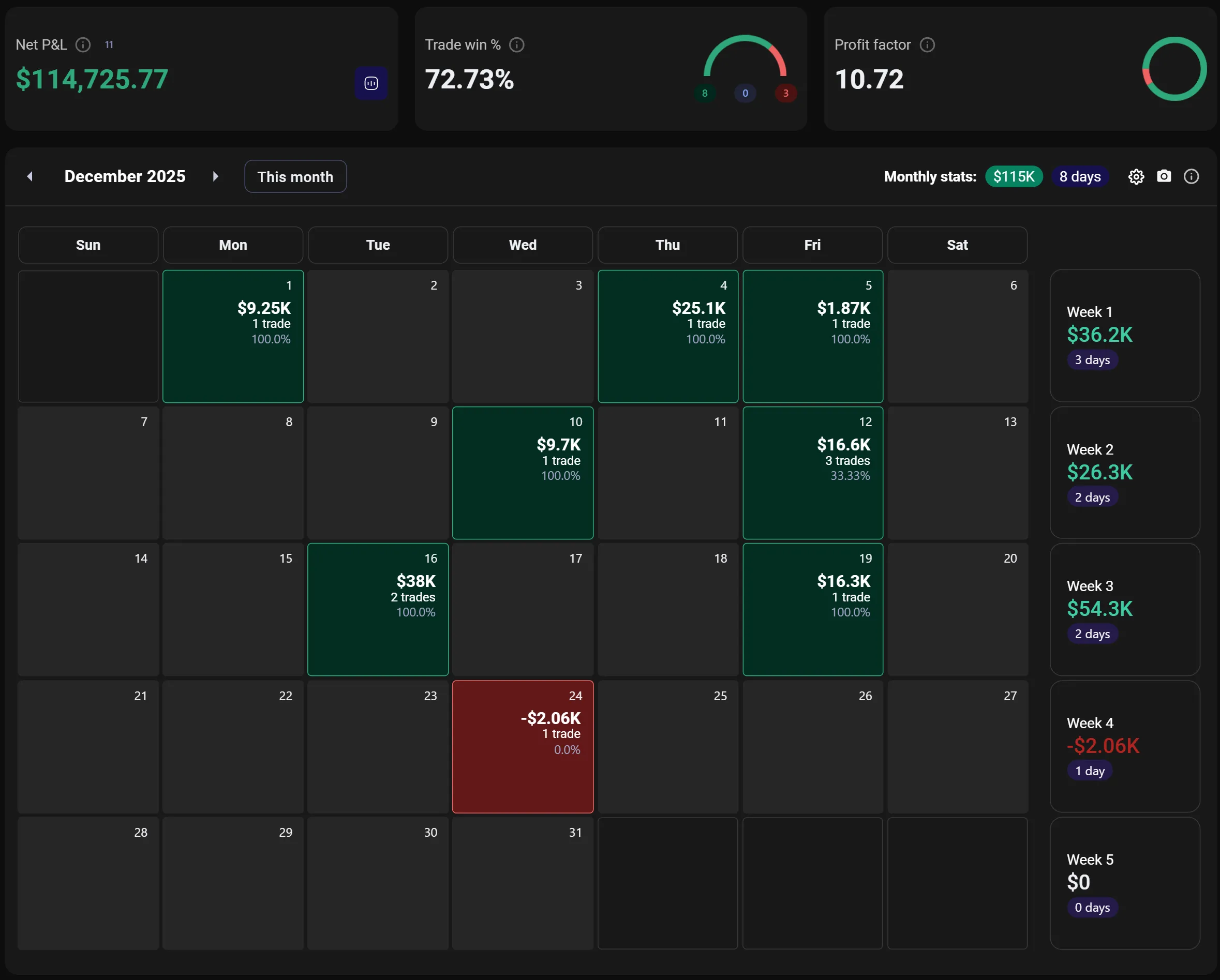1220x980 pixels.
Task: Click the calendar info icon
Action: tap(1191, 177)
